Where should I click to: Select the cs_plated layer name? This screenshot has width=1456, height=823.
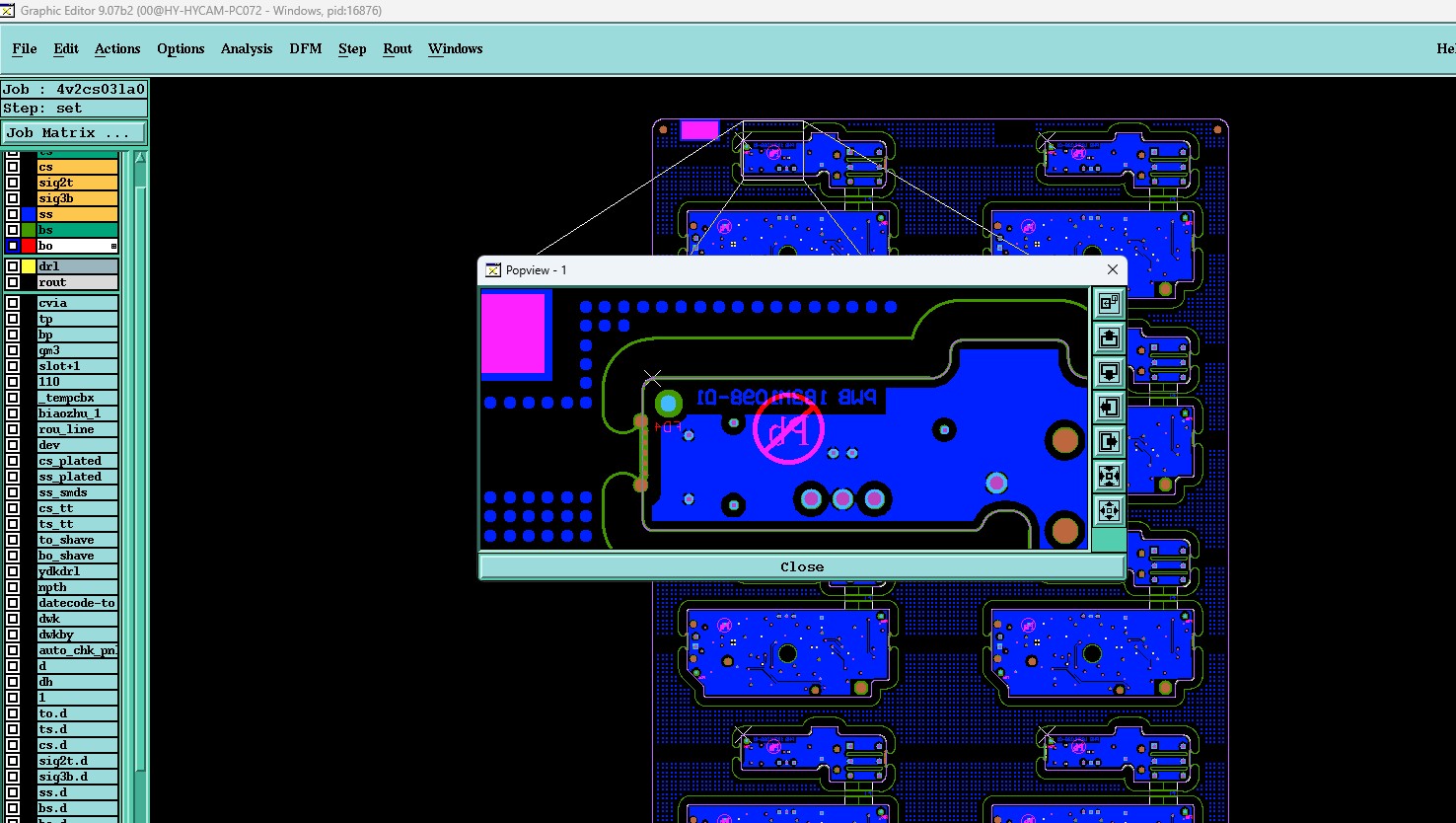[x=78, y=461]
